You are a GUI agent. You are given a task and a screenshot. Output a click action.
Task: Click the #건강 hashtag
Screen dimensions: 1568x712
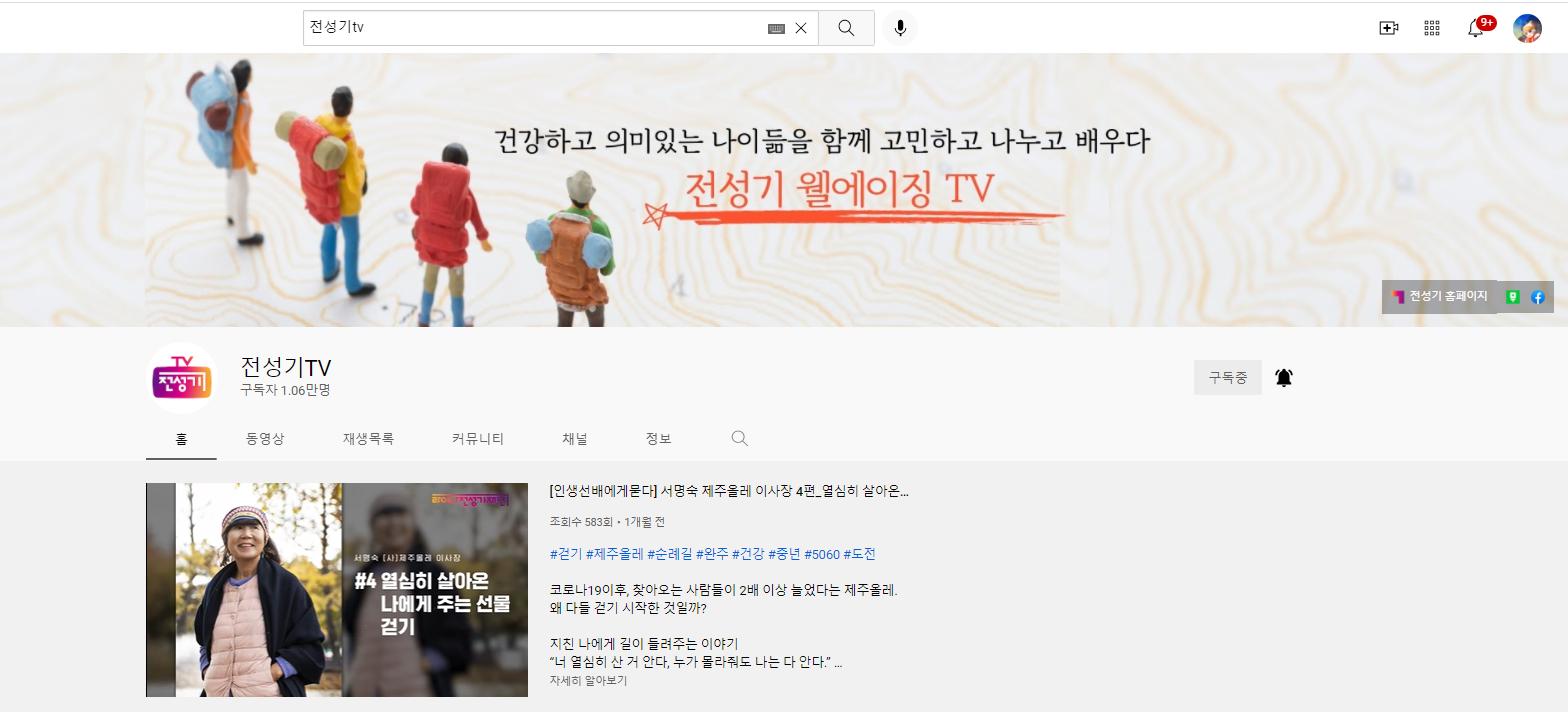pos(748,554)
